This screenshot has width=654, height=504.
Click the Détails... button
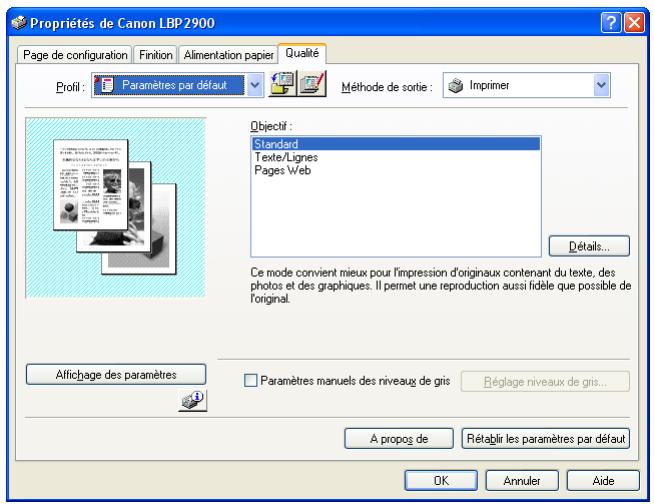pyautogui.click(x=589, y=246)
